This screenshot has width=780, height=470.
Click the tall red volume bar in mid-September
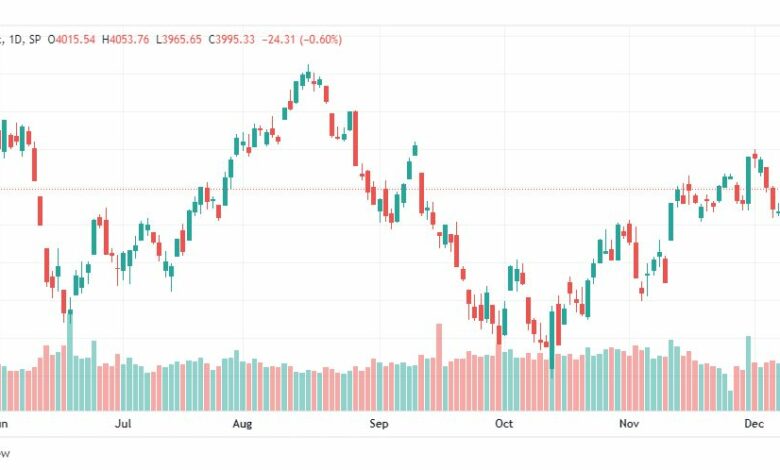click(x=439, y=367)
